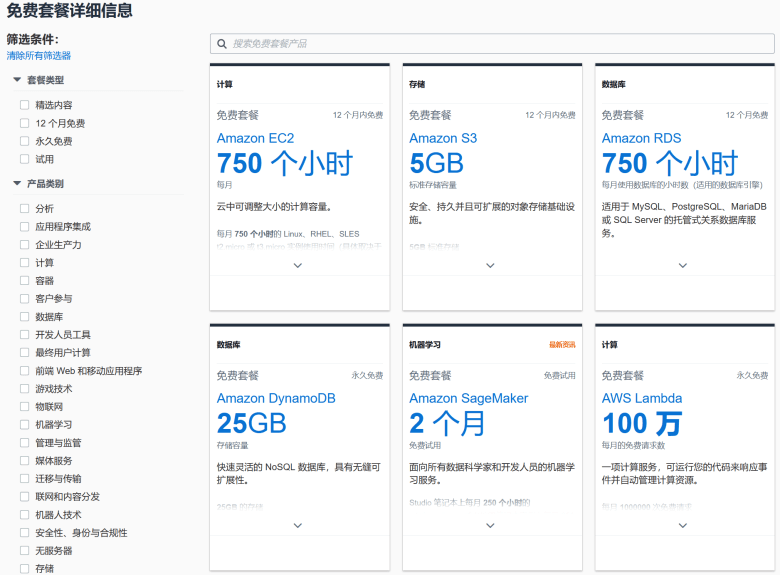The height and width of the screenshot is (575, 780).
Task: Open the Amazon EC2 title link
Action: (255, 138)
